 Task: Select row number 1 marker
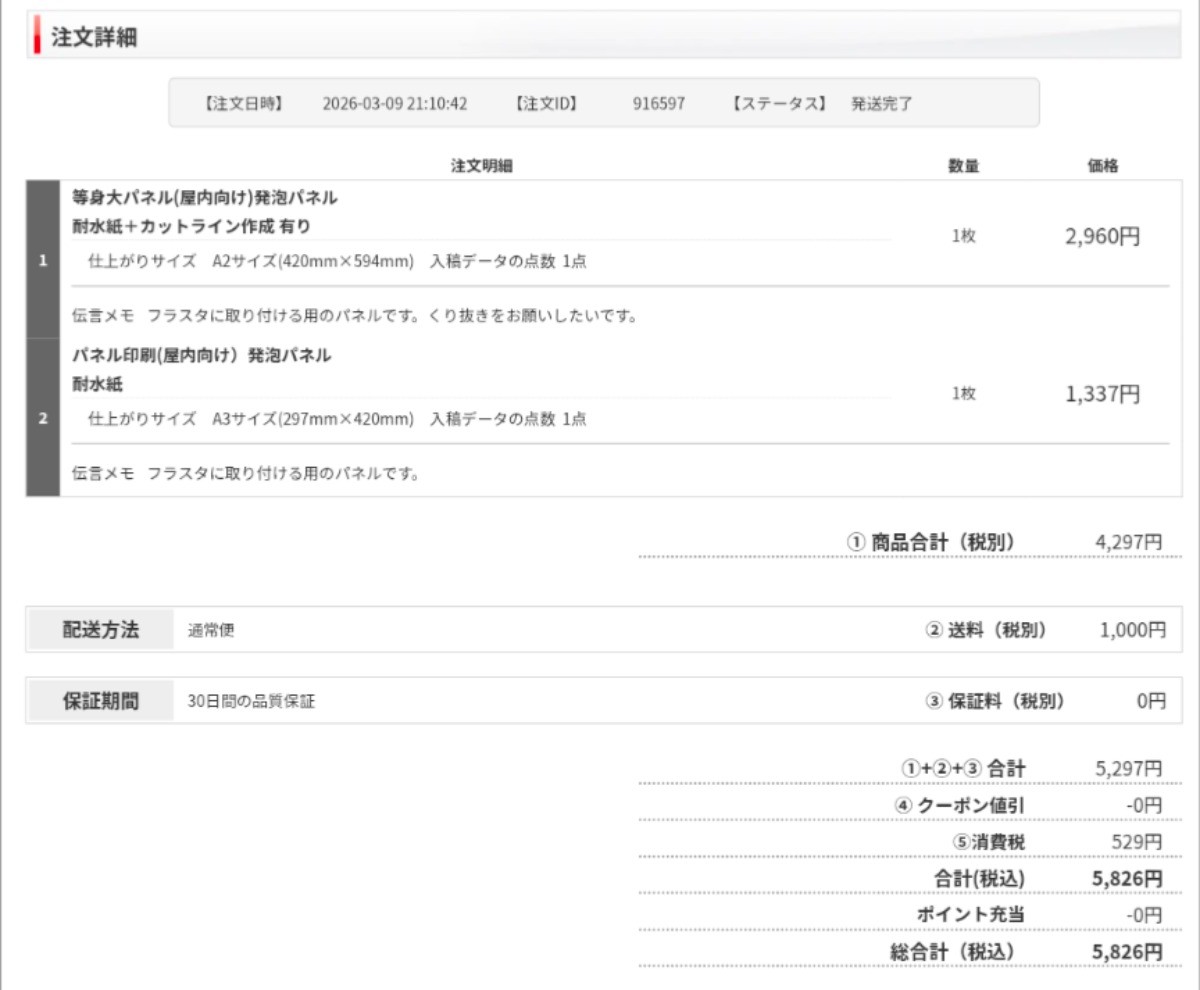43,261
